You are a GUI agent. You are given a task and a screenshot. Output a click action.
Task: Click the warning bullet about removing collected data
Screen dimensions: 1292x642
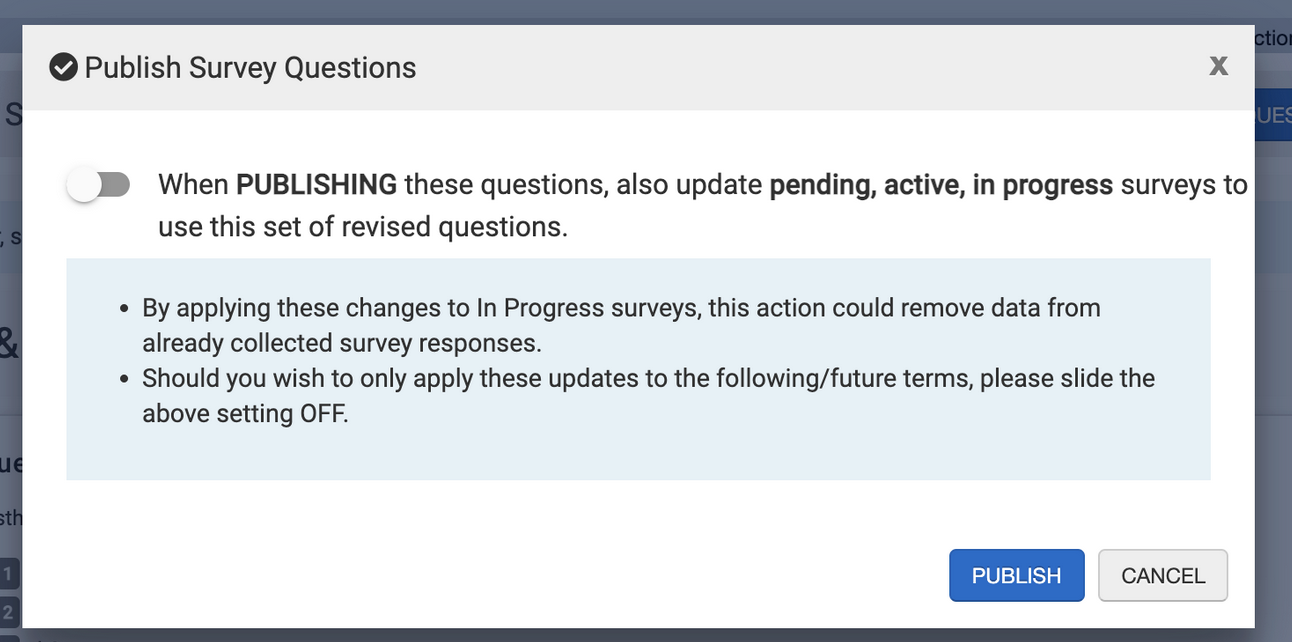[x=620, y=308]
